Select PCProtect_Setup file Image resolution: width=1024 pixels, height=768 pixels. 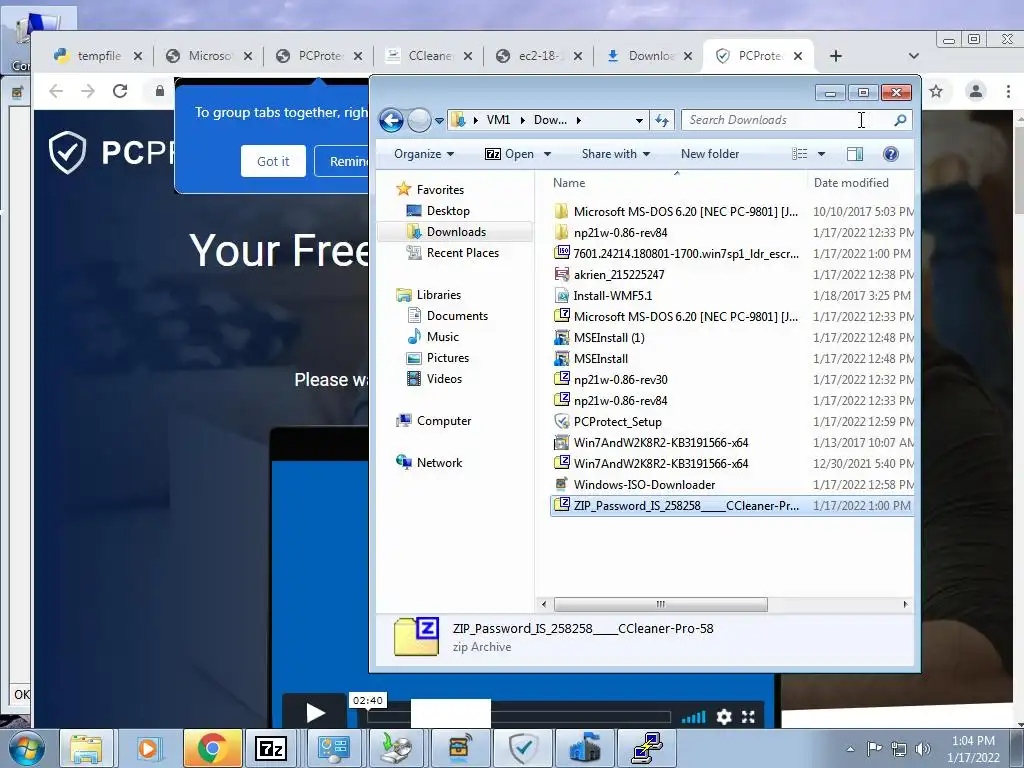(617, 422)
